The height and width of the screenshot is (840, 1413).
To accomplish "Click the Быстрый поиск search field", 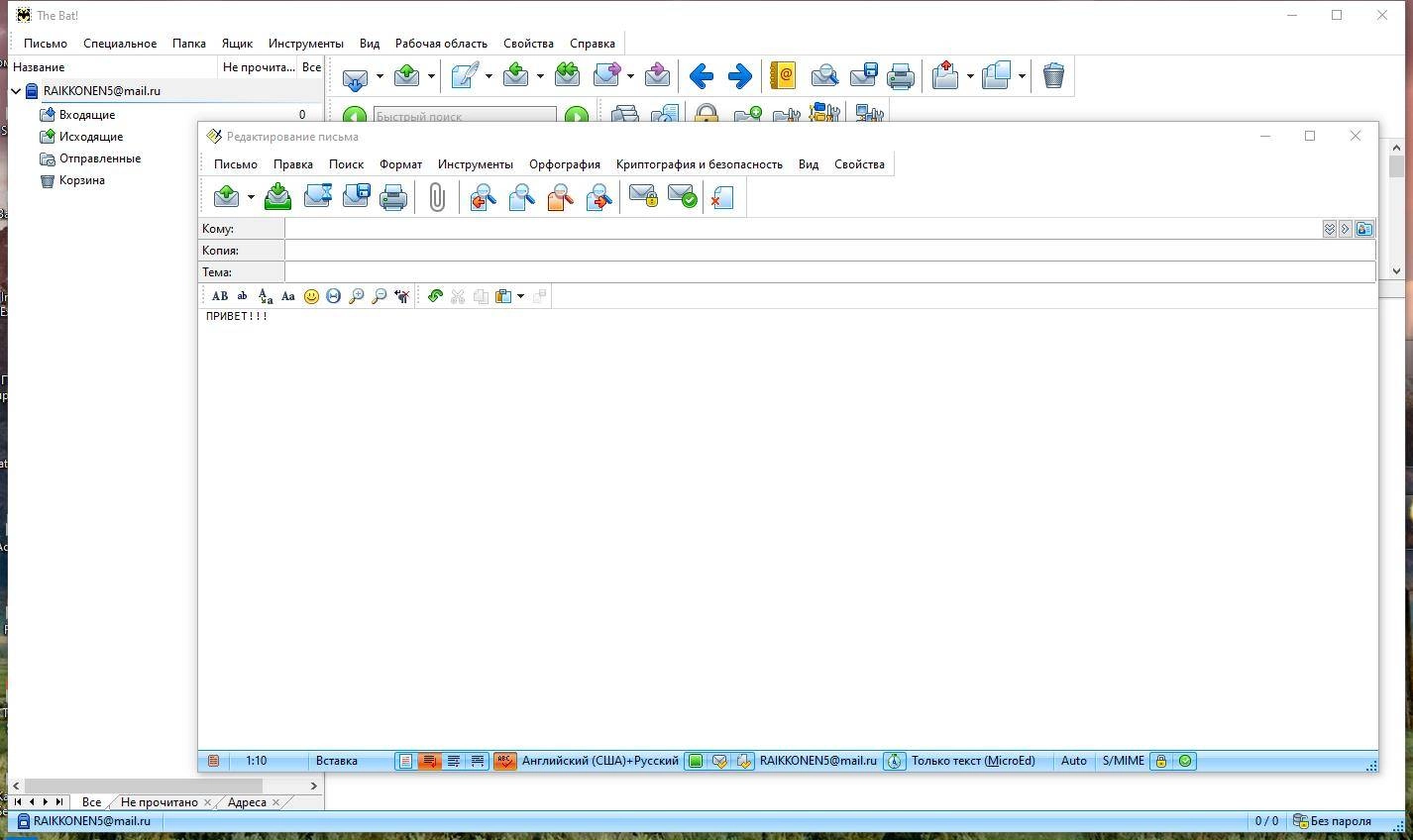I will 465,116.
